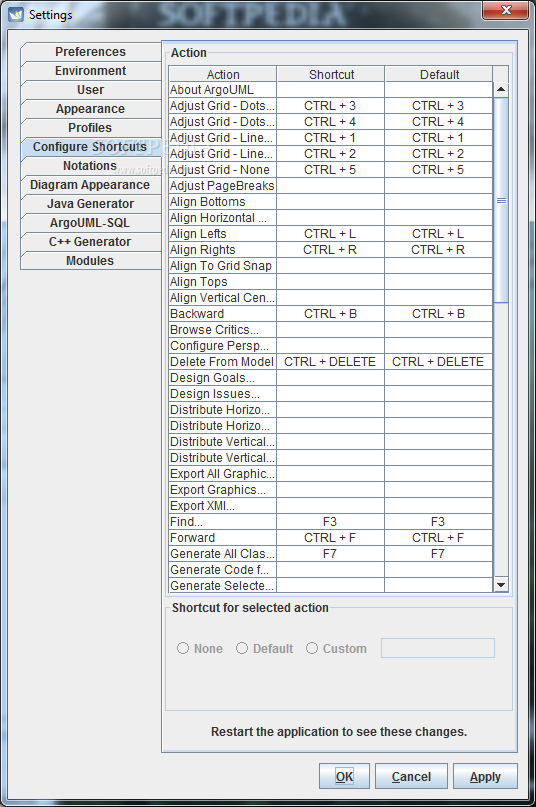Screen dimensions: 536x807
Task: Click the Action column header
Action: point(222,74)
